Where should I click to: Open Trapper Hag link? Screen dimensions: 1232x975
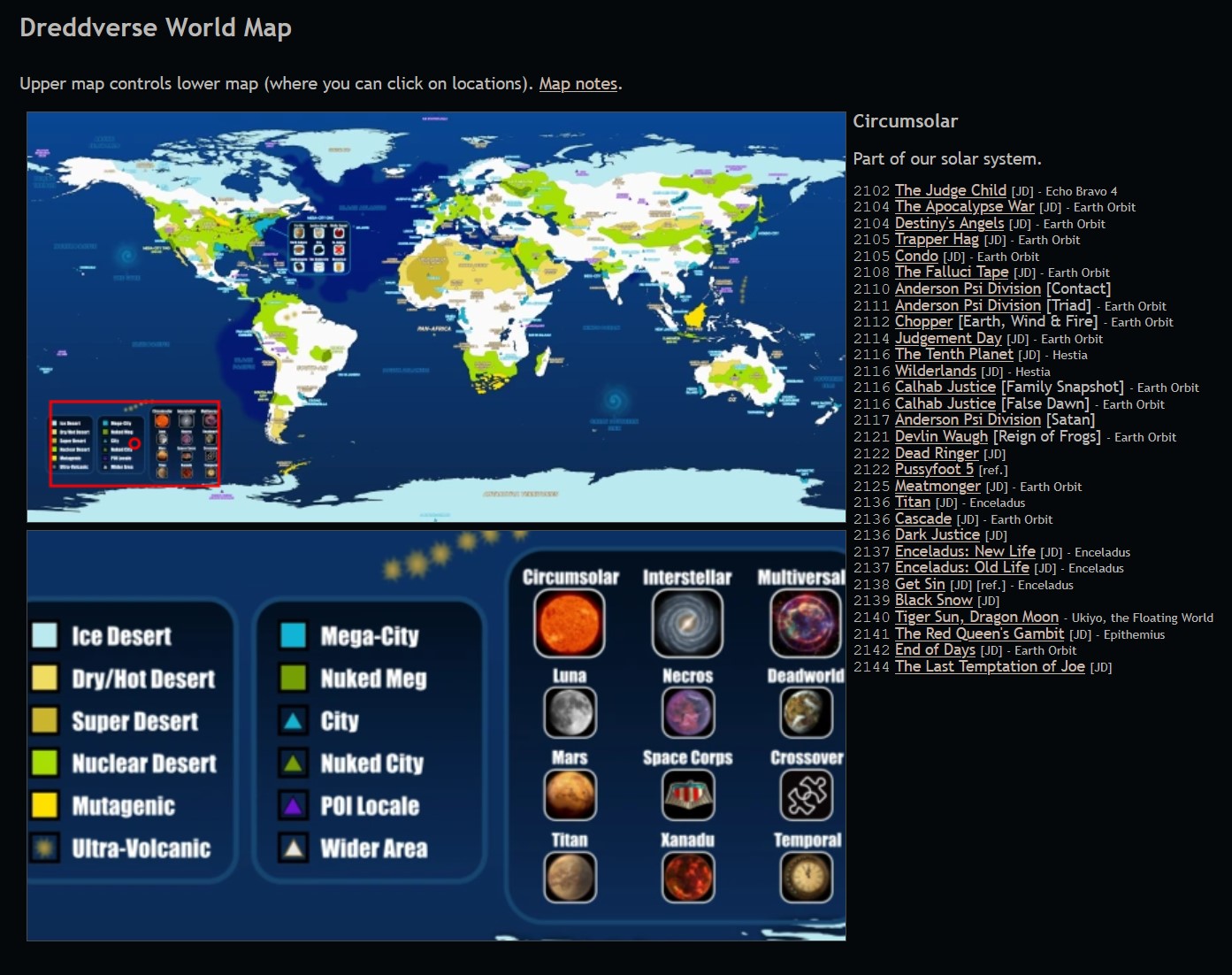(x=937, y=240)
